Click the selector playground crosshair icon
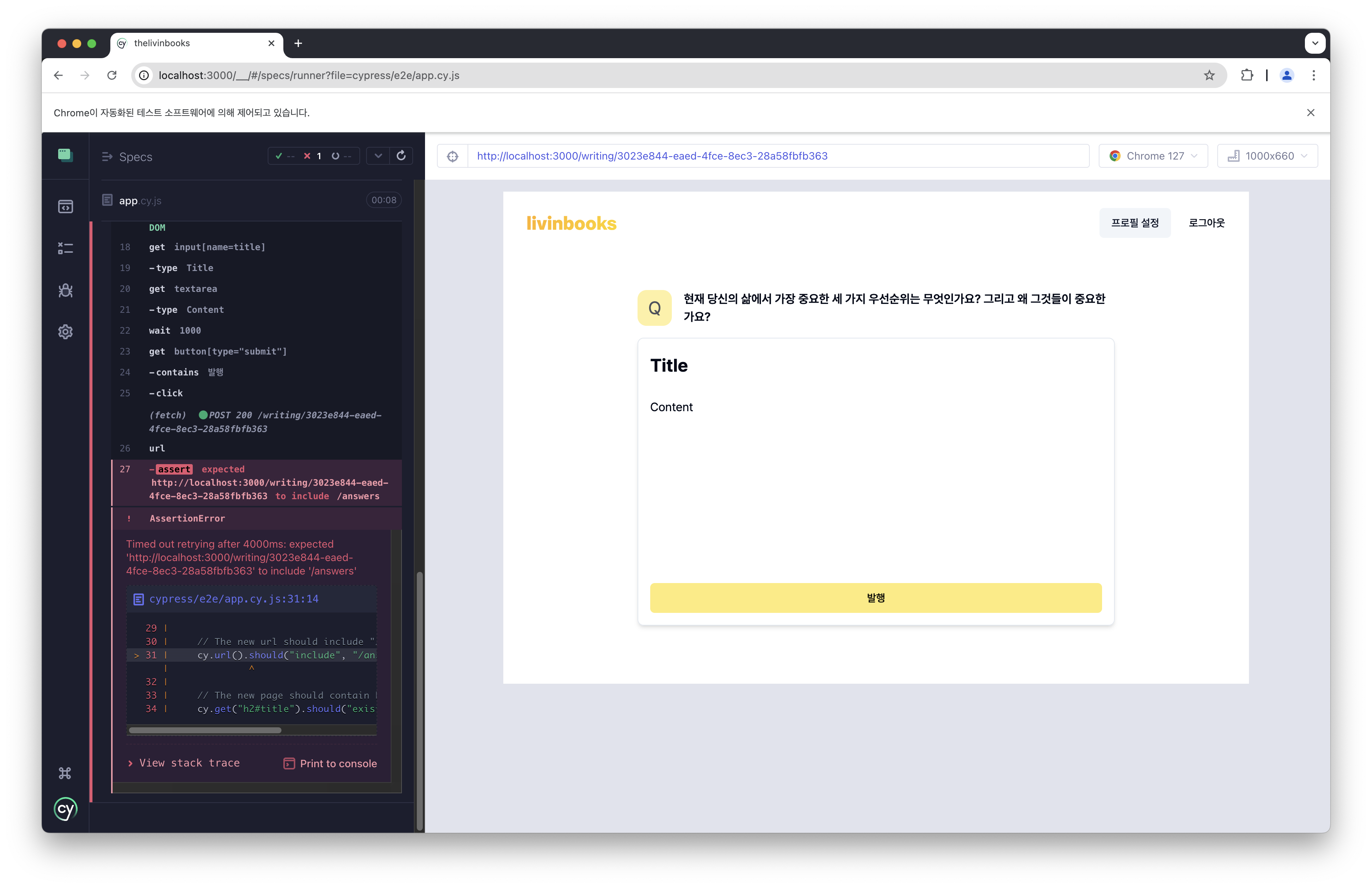The width and height of the screenshot is (1372, 888). (453, 156)
